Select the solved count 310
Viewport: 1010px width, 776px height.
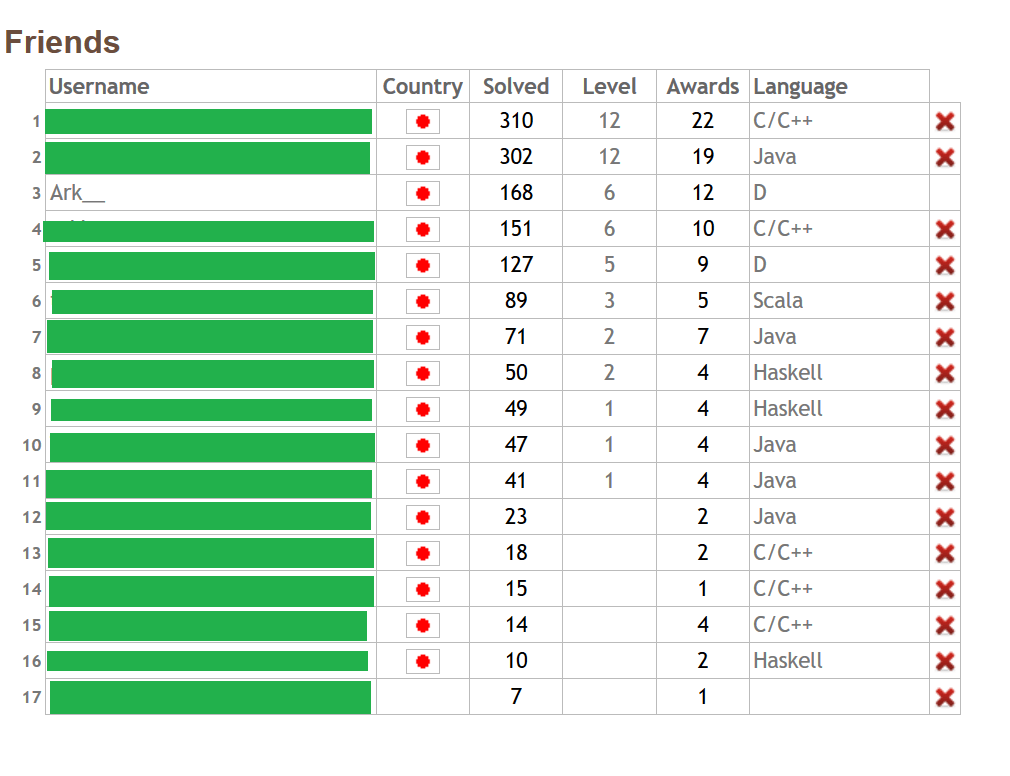pyautogui.click(x=516, y=120)
